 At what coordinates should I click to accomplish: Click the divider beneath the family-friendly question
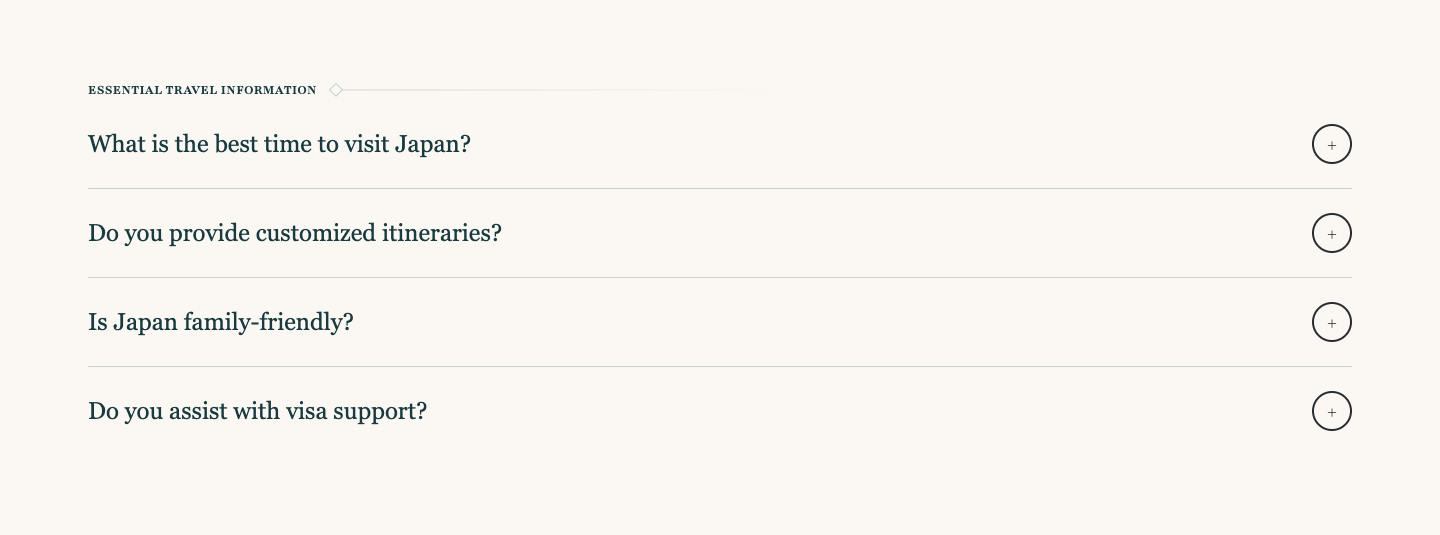coord(720,366)
